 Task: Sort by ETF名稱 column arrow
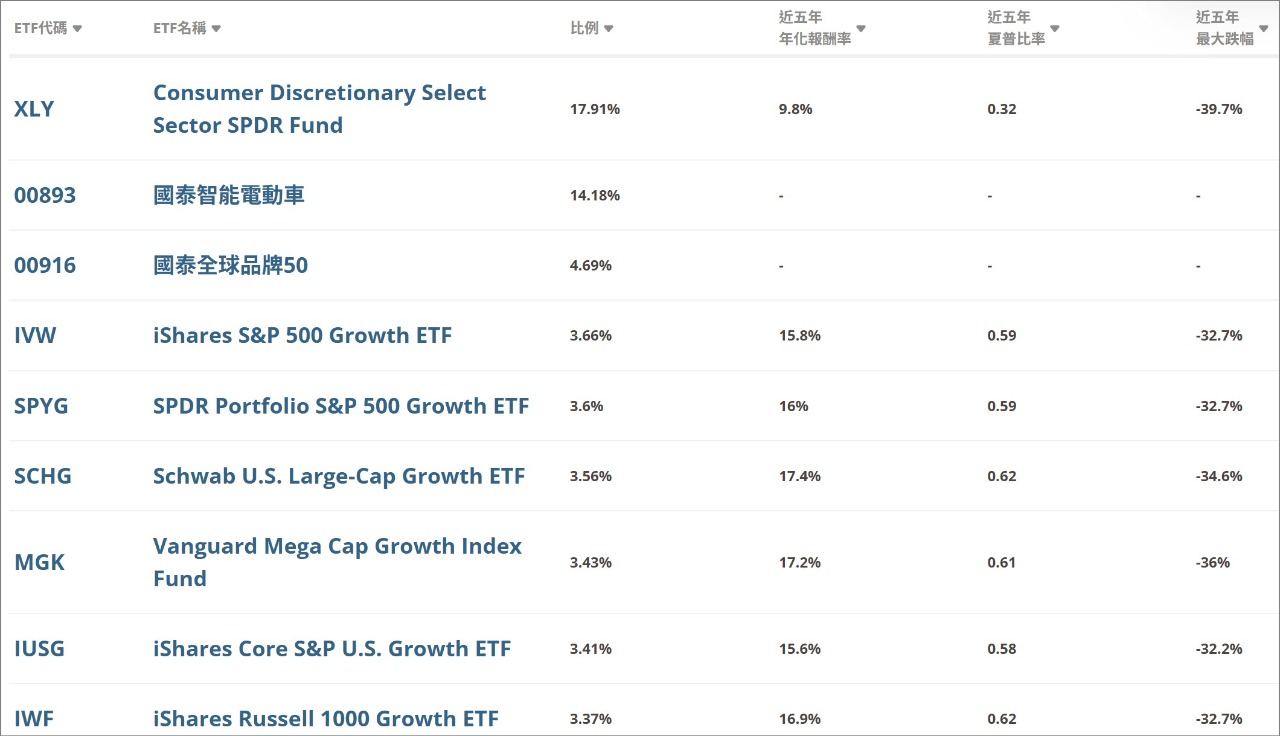[x=216, y=29]
